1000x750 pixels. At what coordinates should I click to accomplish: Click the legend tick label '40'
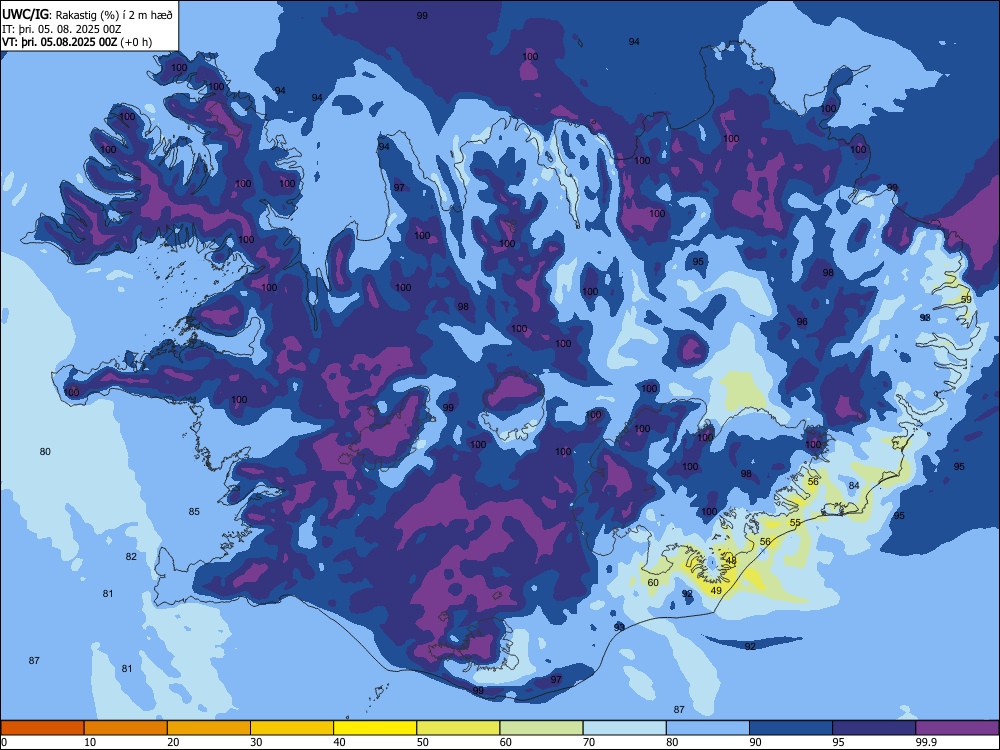(x=339, y=742)
